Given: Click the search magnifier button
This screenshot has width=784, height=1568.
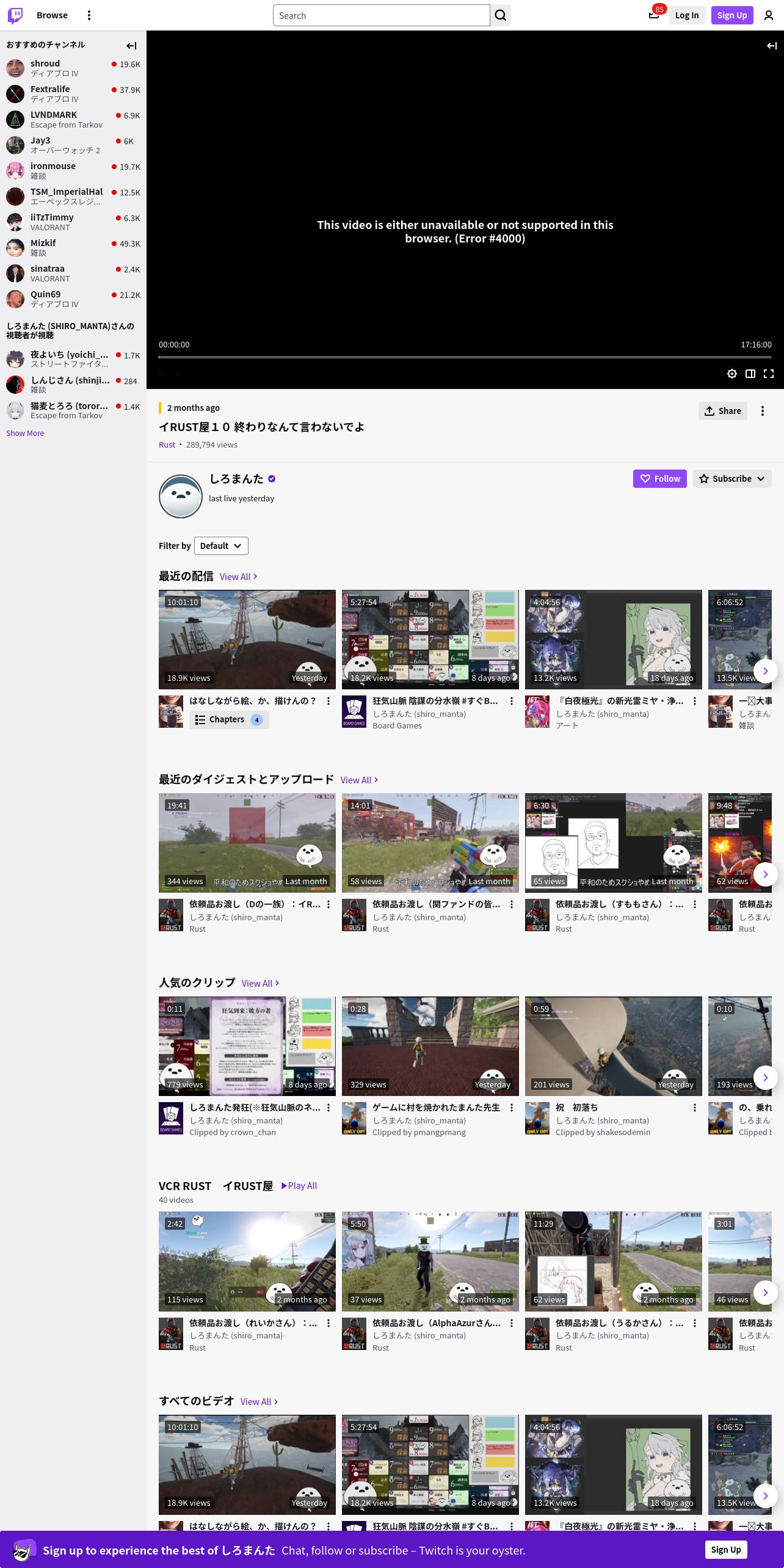Looking at the screenshot, I should coord(501,15).
